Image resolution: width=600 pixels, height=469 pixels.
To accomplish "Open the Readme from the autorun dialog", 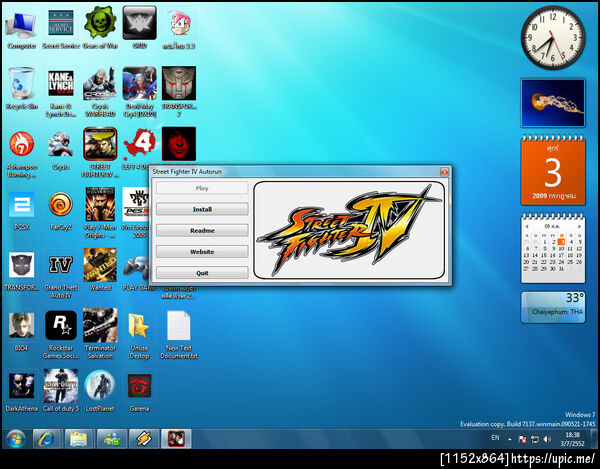I will point(202,231).
